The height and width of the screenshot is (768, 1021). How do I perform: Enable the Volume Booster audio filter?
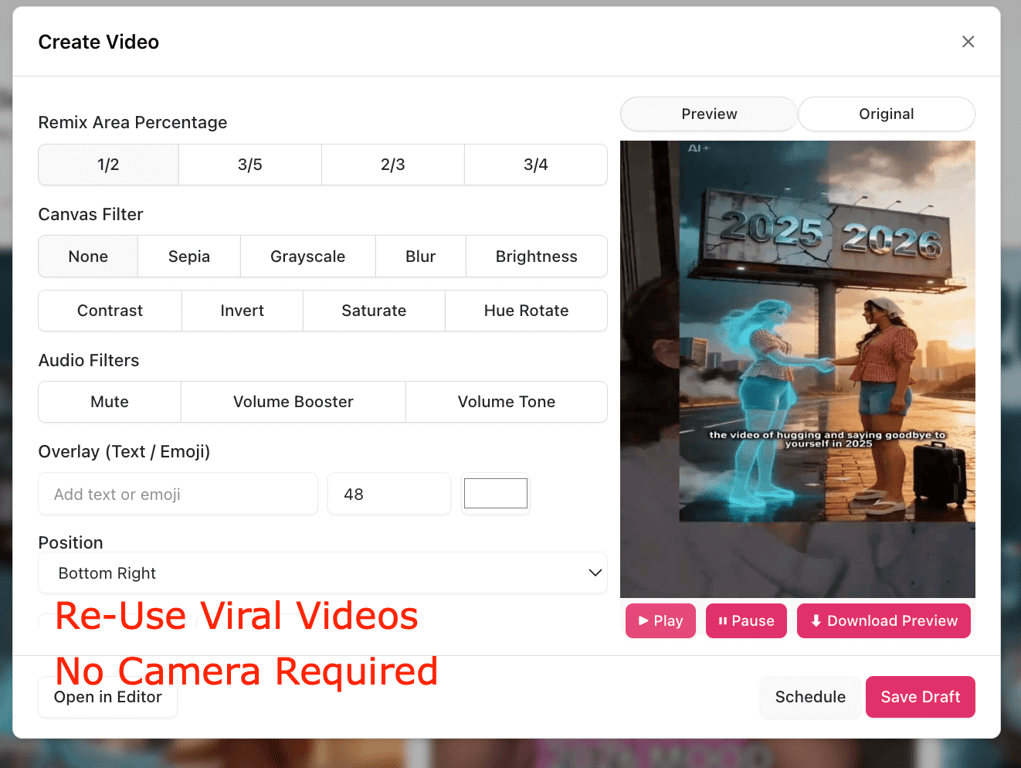[293, 402]
